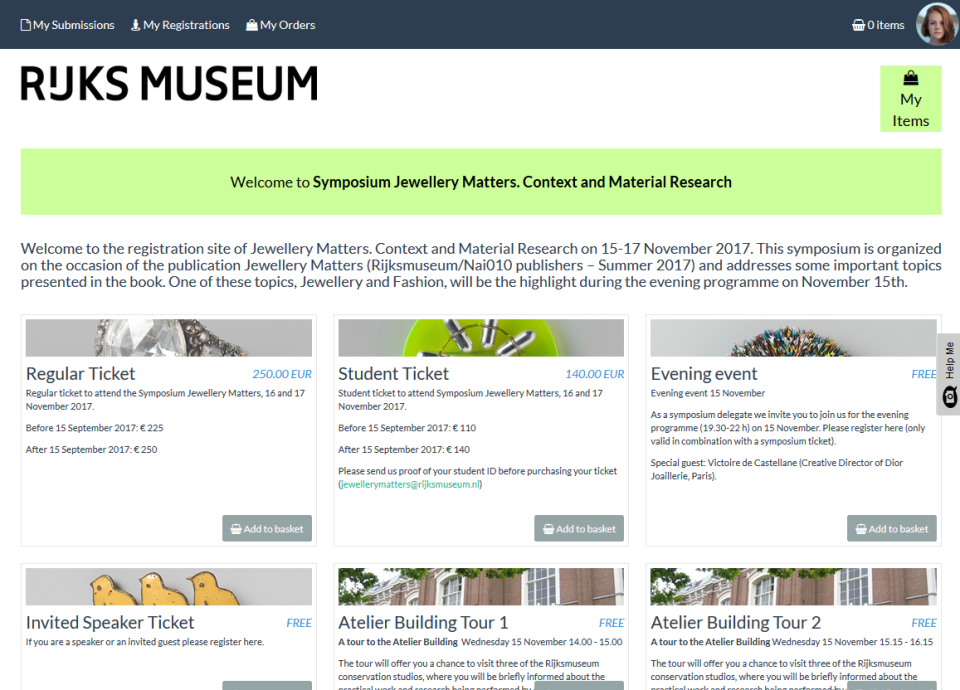Click the Victoire de Castellane special guest text
Screen dimensions: 960x690
pyautogui.click(x=776, y=469)
